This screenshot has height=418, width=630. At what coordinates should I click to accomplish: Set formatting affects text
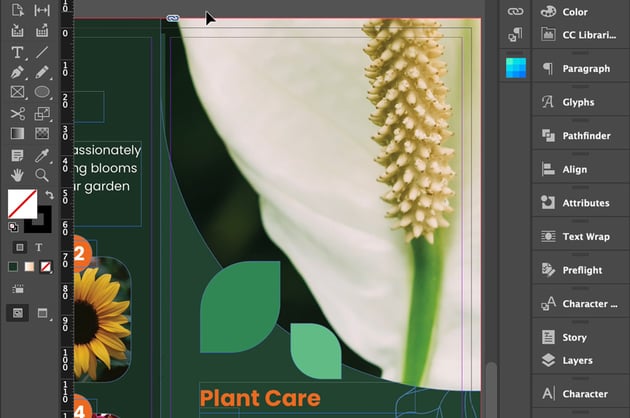click(x=39, y=247)
